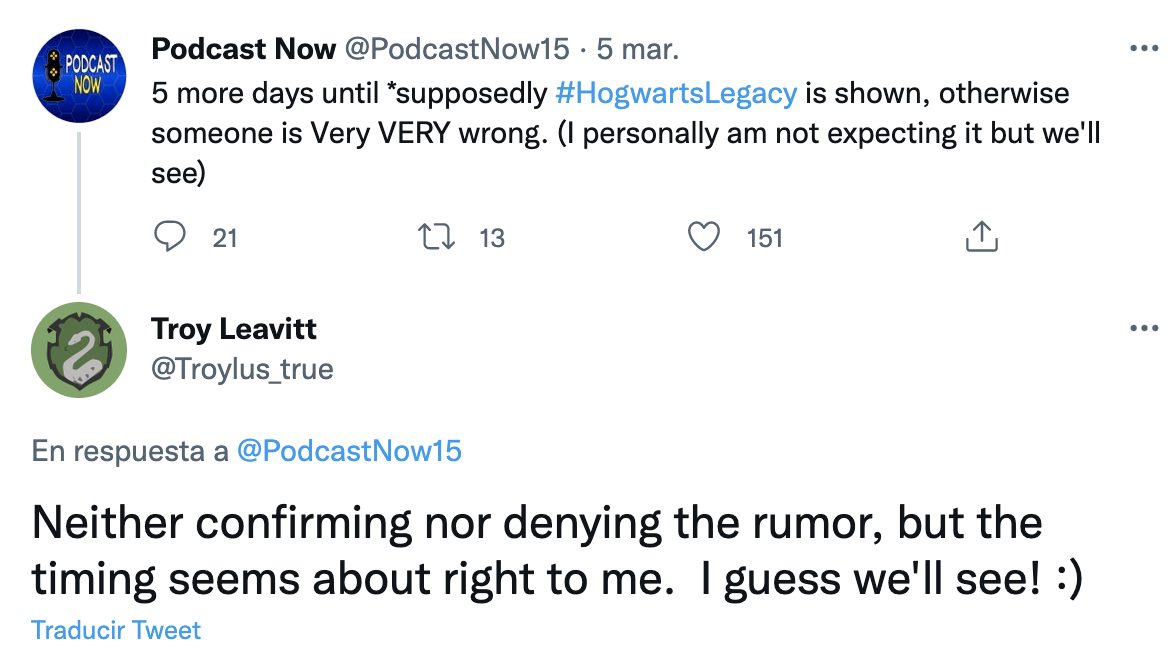Click the Podcast Now profile avatar
This screenshot has width=1176, height=664.
coord(79,76)
